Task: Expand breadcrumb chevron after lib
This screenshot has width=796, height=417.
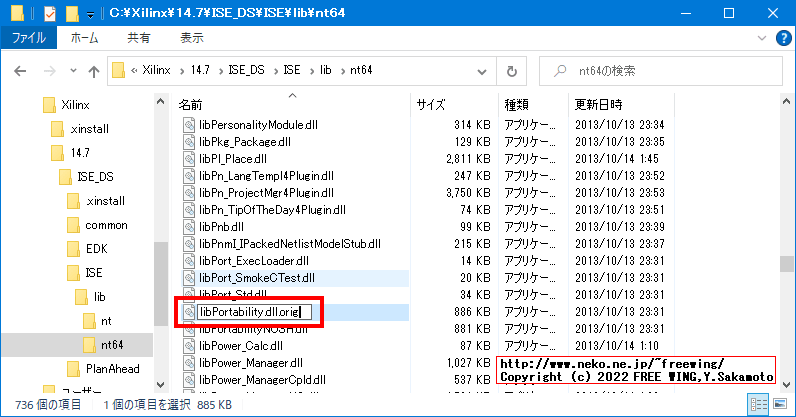Action: tap(342, 71)
